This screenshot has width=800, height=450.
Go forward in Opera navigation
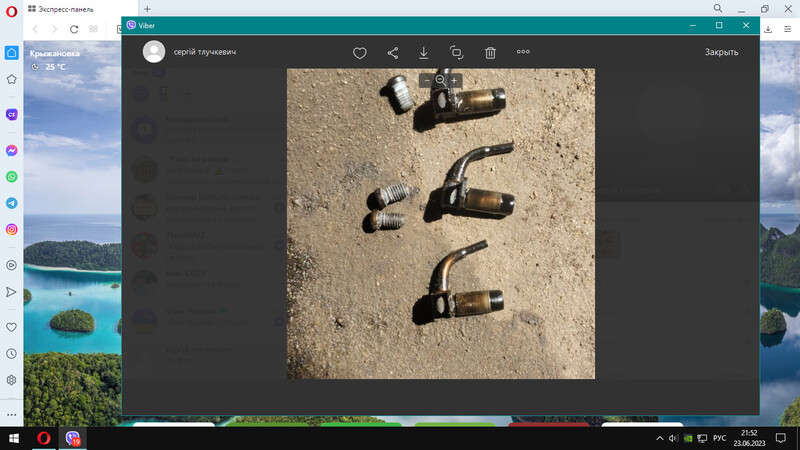click(55, 29)
